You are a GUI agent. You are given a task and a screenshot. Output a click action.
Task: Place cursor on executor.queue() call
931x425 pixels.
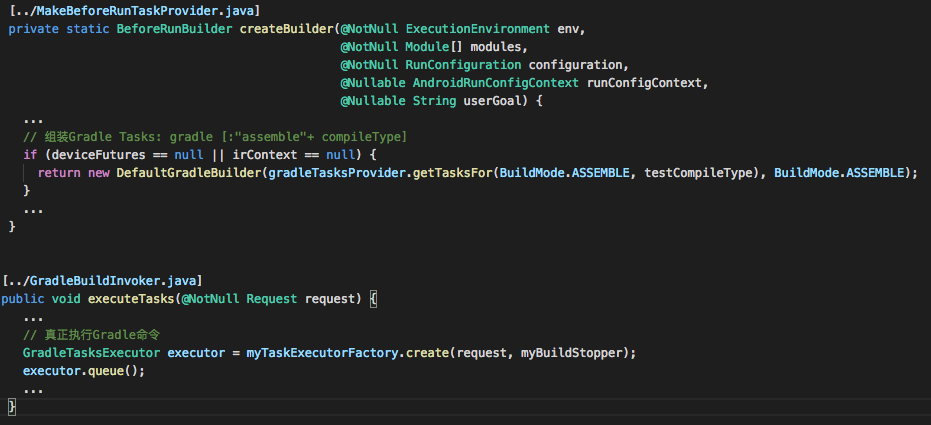(x=84, y=371)
